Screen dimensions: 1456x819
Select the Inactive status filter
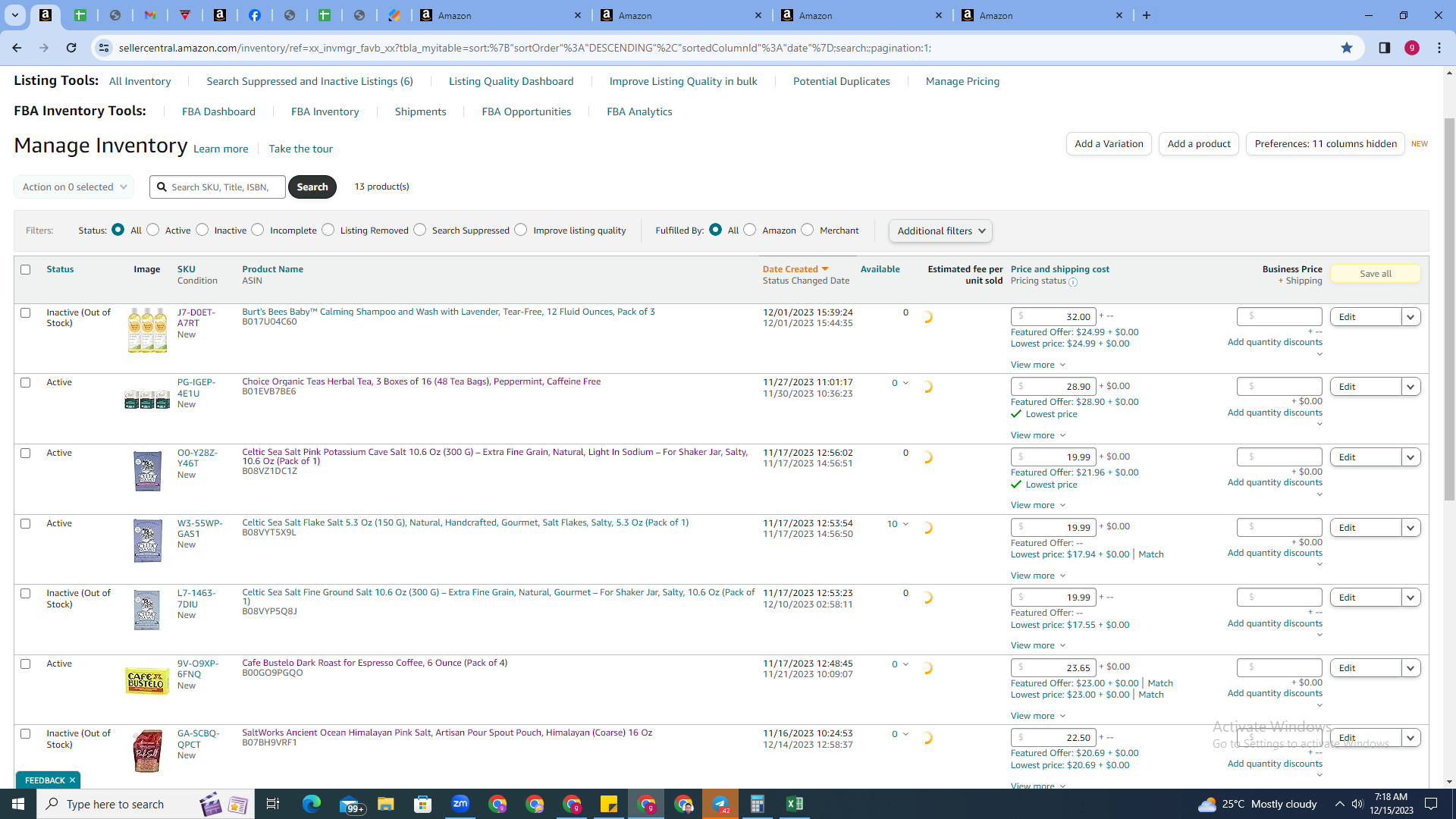[202, 230]
